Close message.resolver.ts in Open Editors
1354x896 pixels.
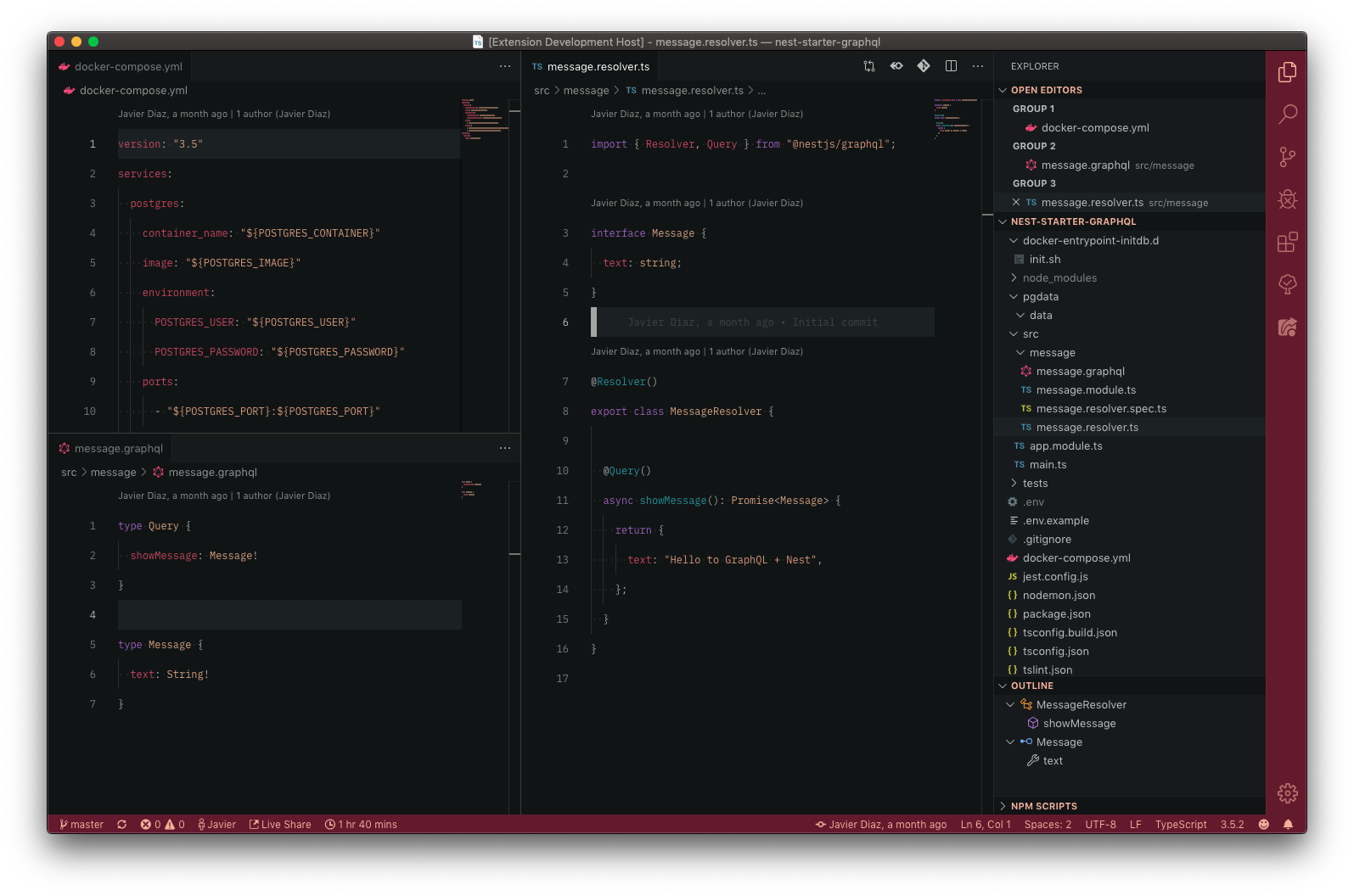pyautogui.click(x=1016, y=202)
